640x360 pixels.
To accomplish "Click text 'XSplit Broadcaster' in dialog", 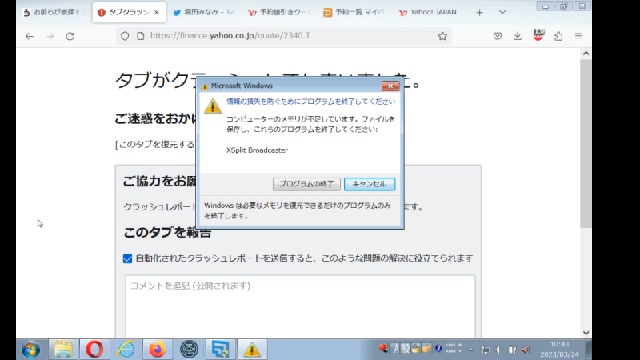I will pos(257,150).
